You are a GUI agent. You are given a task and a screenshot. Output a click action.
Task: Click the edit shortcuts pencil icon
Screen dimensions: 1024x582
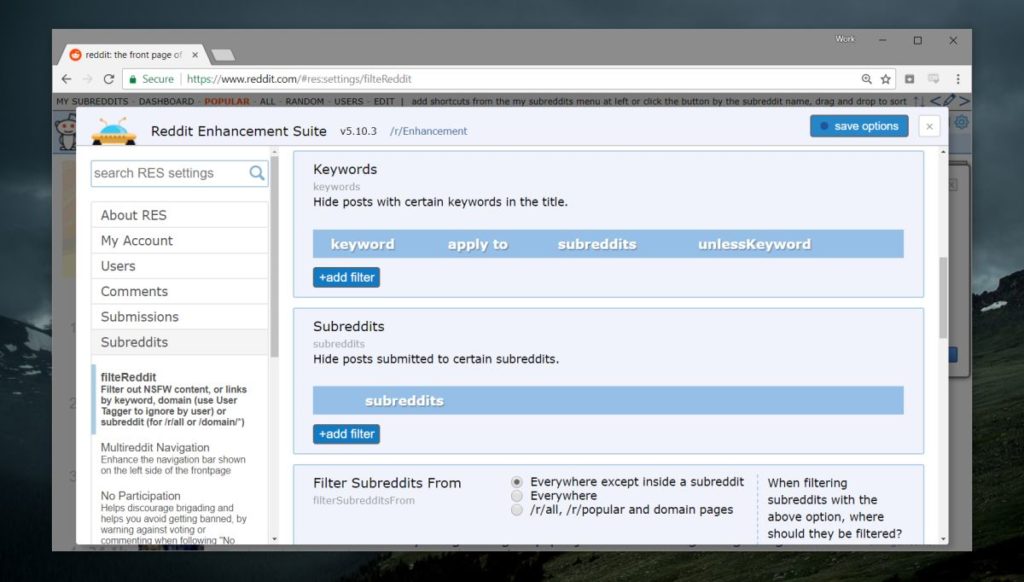pyautogui.click(x=949, y=101)
